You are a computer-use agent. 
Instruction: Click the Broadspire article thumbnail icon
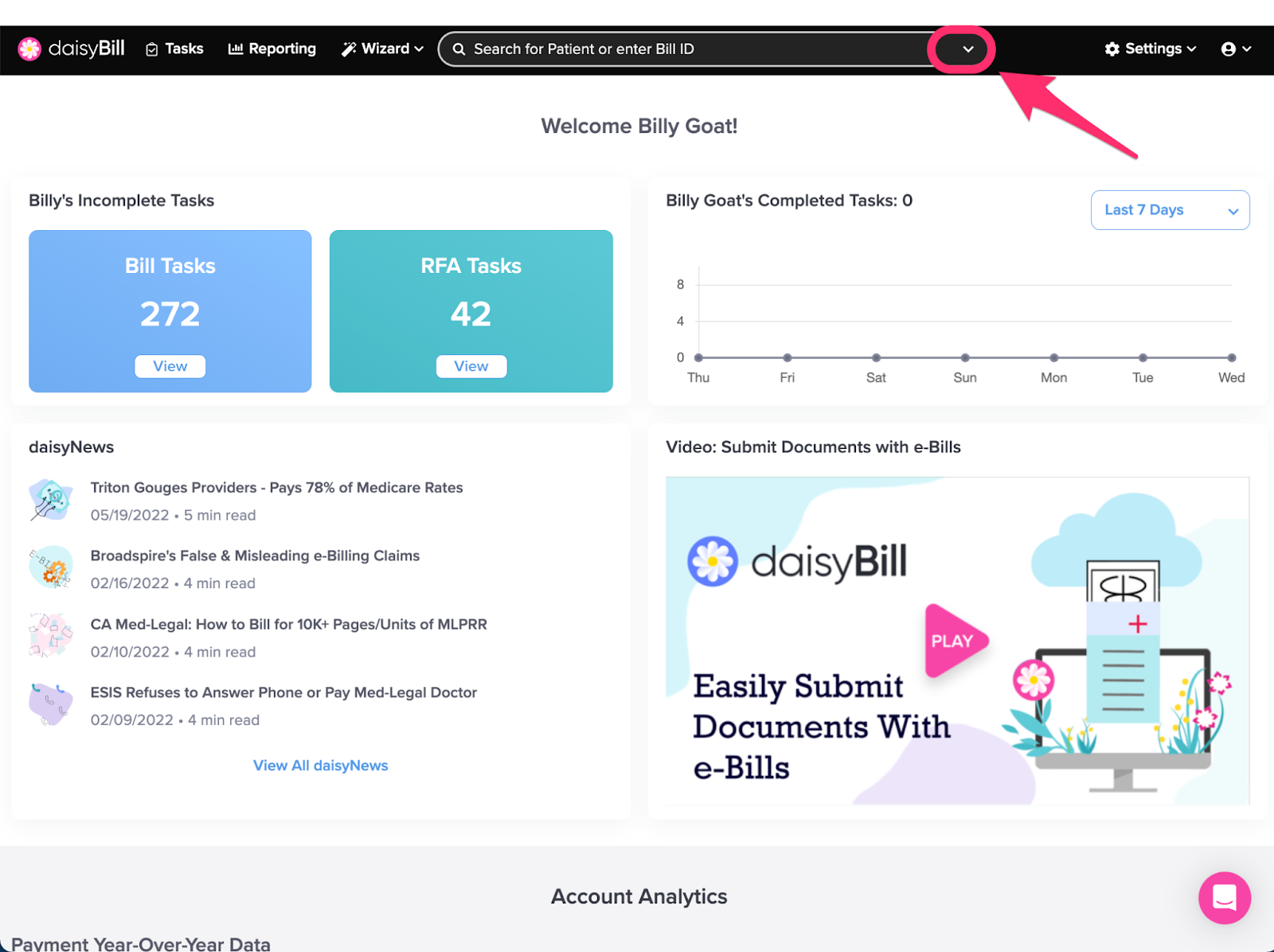(x=51, y=568)
